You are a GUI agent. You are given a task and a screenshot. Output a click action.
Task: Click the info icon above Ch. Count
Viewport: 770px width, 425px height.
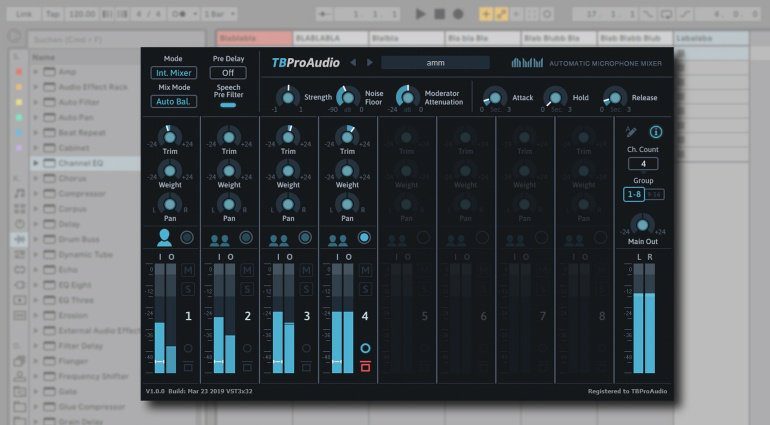(x=656, y=131)
